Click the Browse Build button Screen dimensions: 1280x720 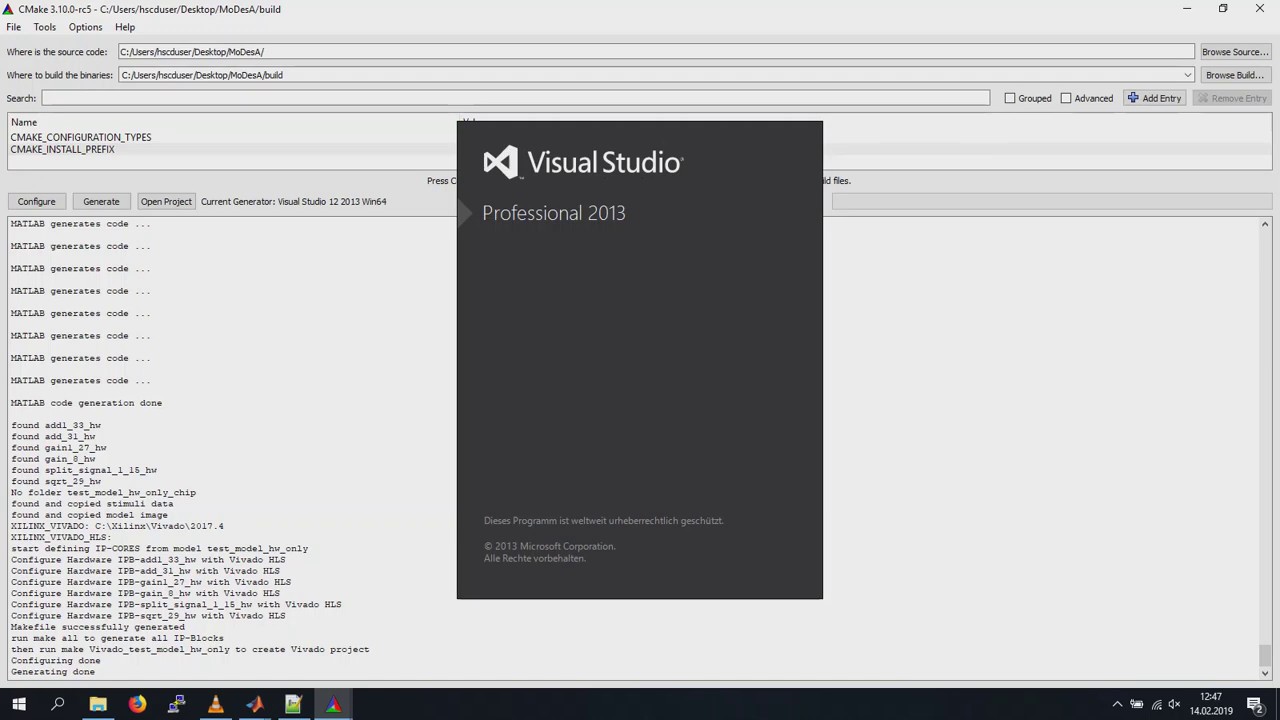[1235, 75]
